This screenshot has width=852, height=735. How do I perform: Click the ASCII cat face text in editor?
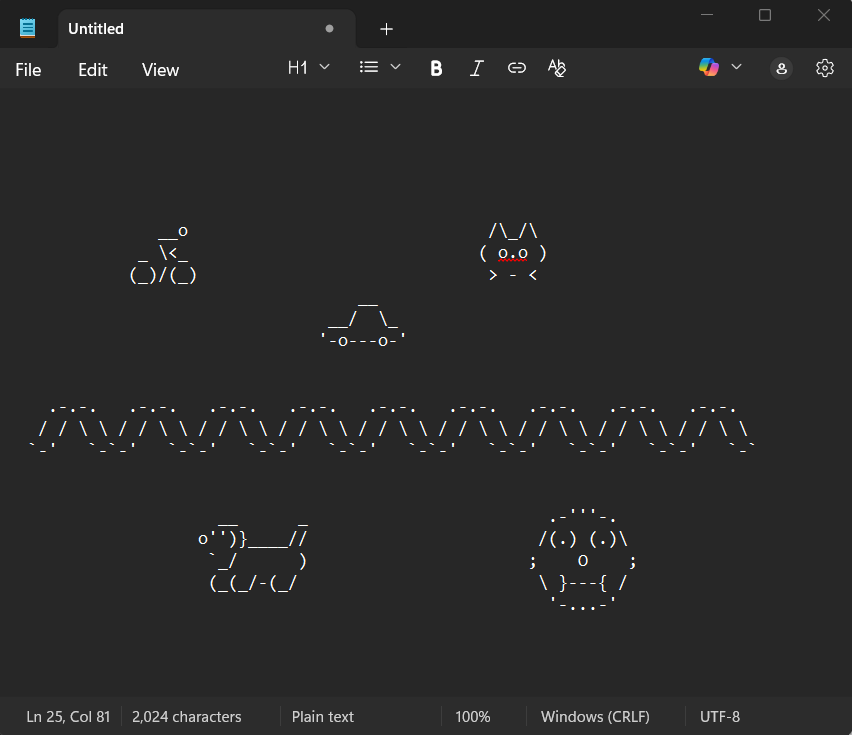point(513,253)
